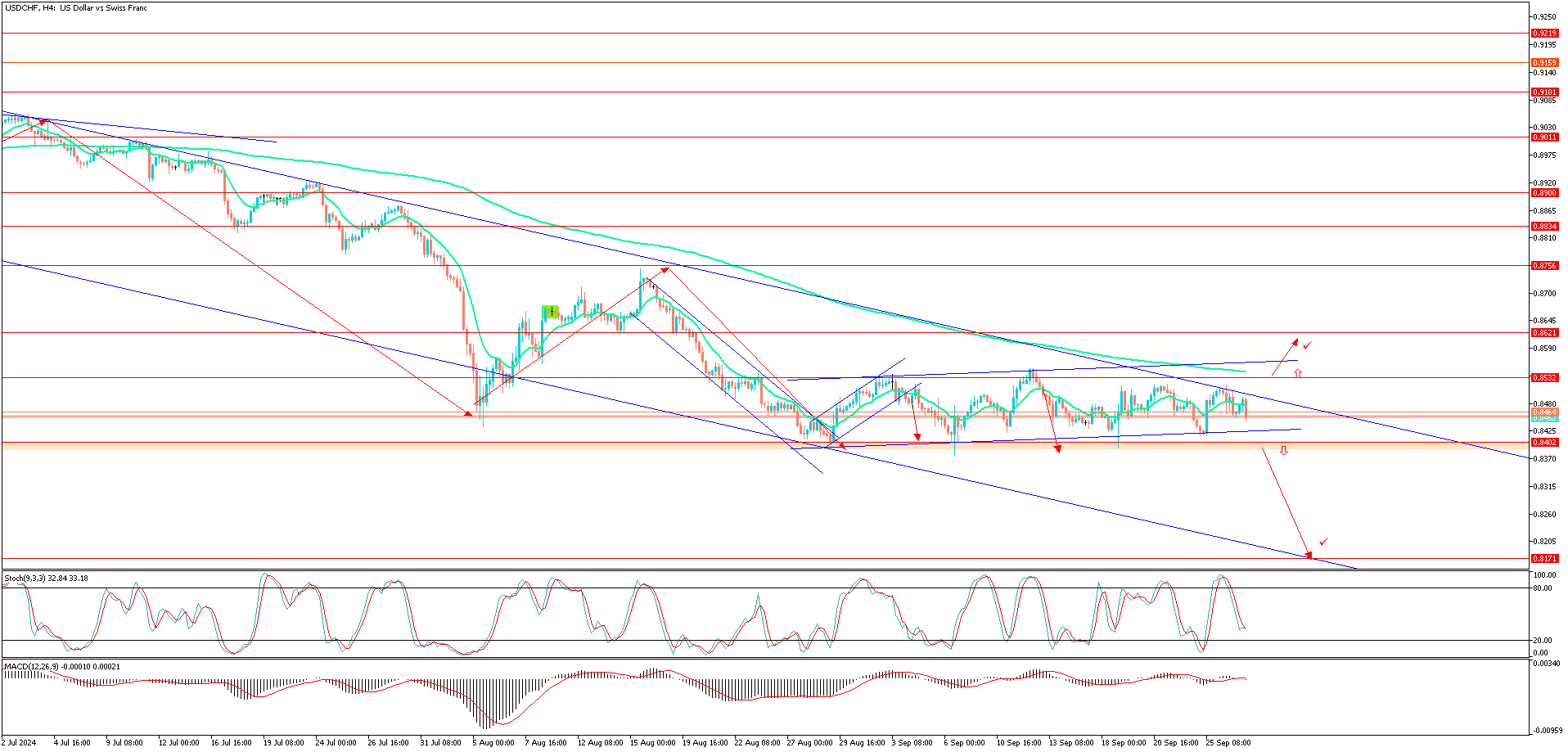This screenshot has width=1568, height=752.
Task: Click the 0.8464 current price label
Action: [1544, 413]
